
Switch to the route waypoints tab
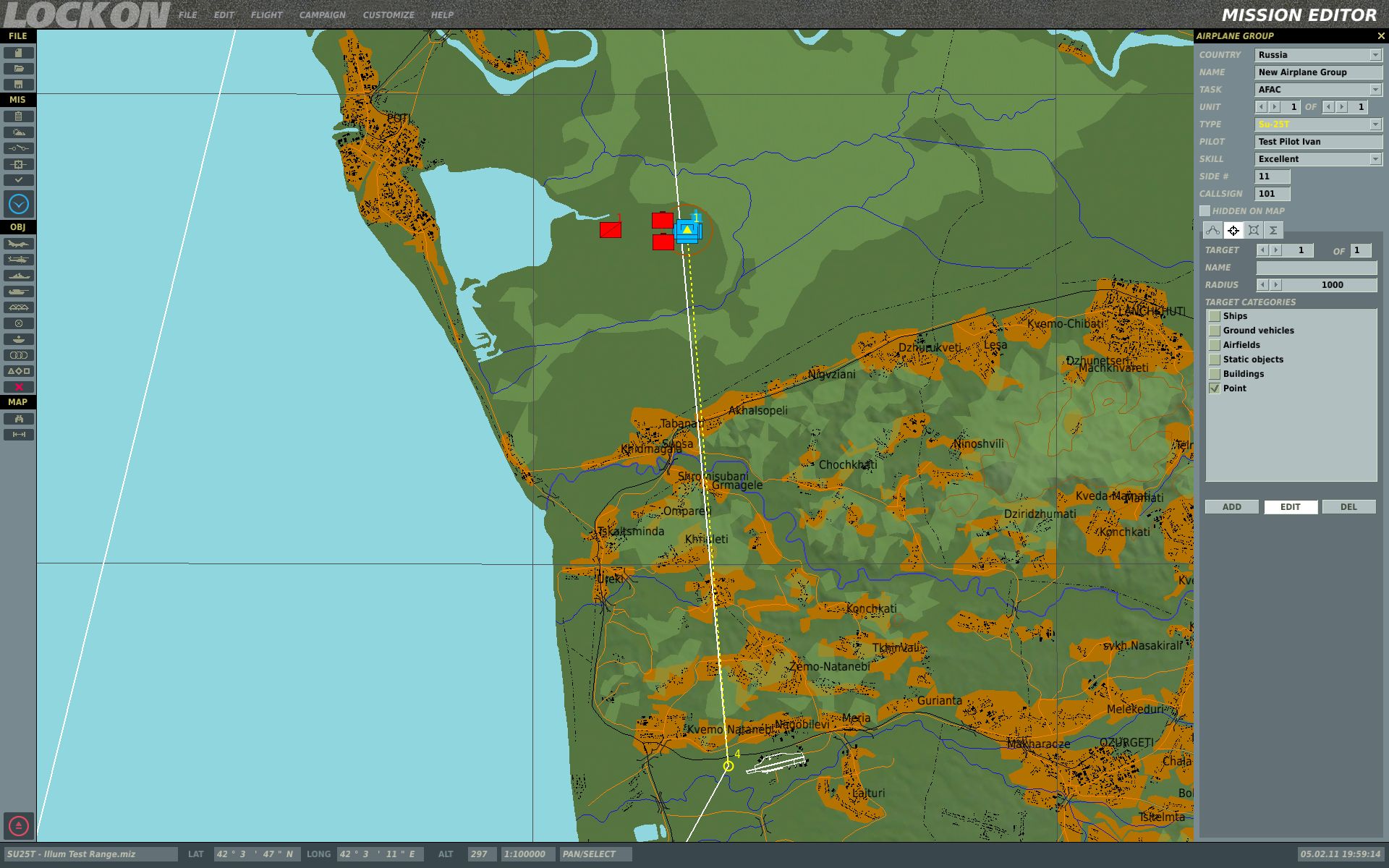click(x=1213, y=230)
